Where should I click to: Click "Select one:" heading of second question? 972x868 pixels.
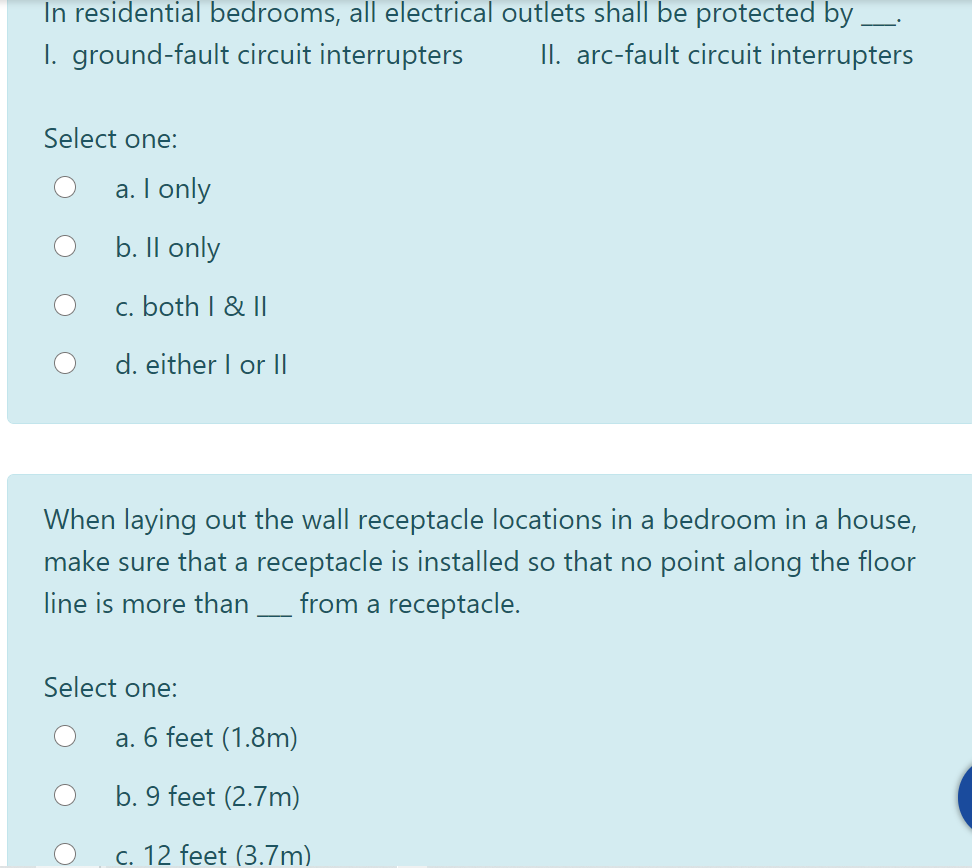point(110,687)
